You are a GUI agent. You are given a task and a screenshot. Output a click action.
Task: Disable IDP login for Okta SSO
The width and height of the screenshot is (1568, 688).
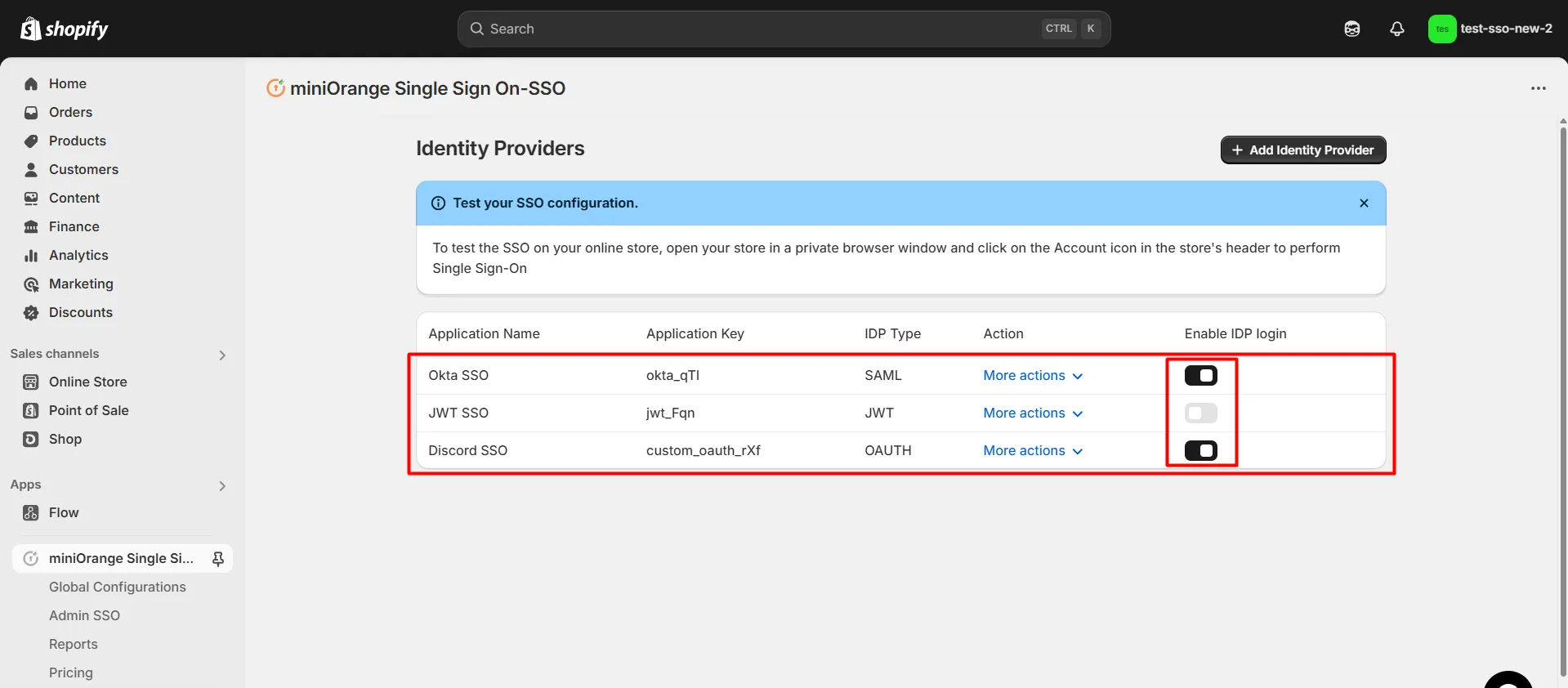(1201, 376)
